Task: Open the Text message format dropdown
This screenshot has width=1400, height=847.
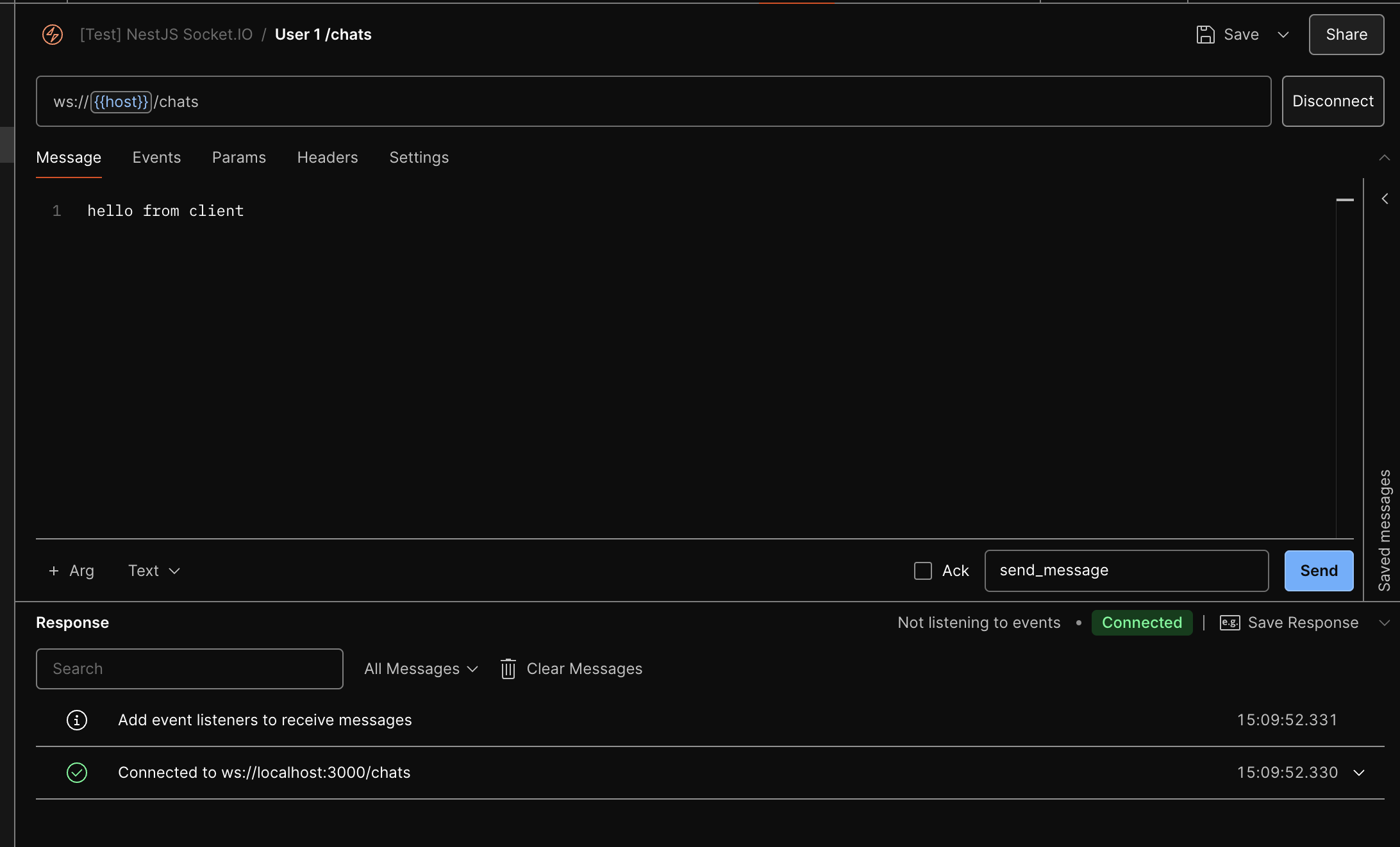Action: click(x=154, y=571)
